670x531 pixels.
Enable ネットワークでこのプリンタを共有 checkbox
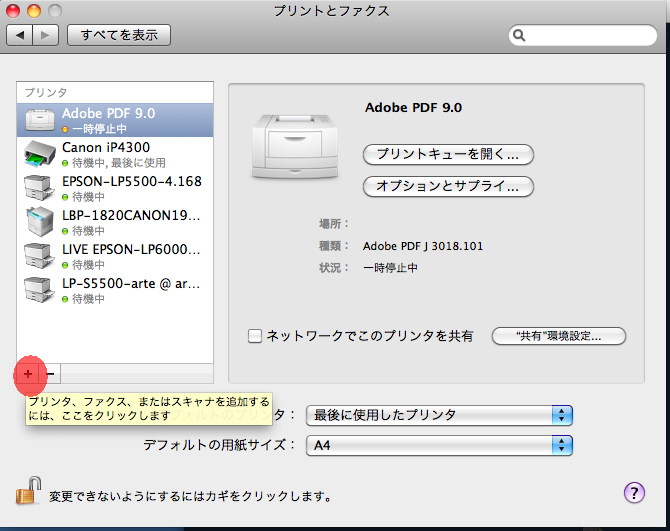click(x=255, y=336)
